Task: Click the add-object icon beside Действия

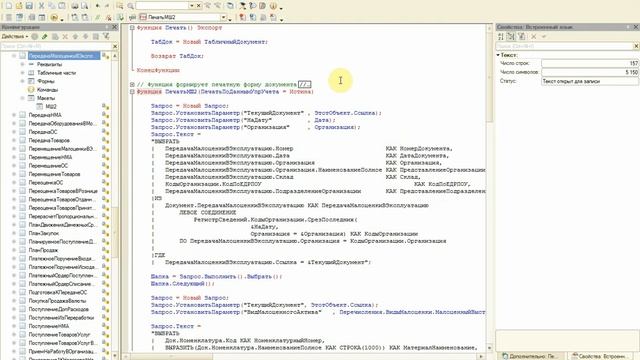Action: [x=35, y=36]
